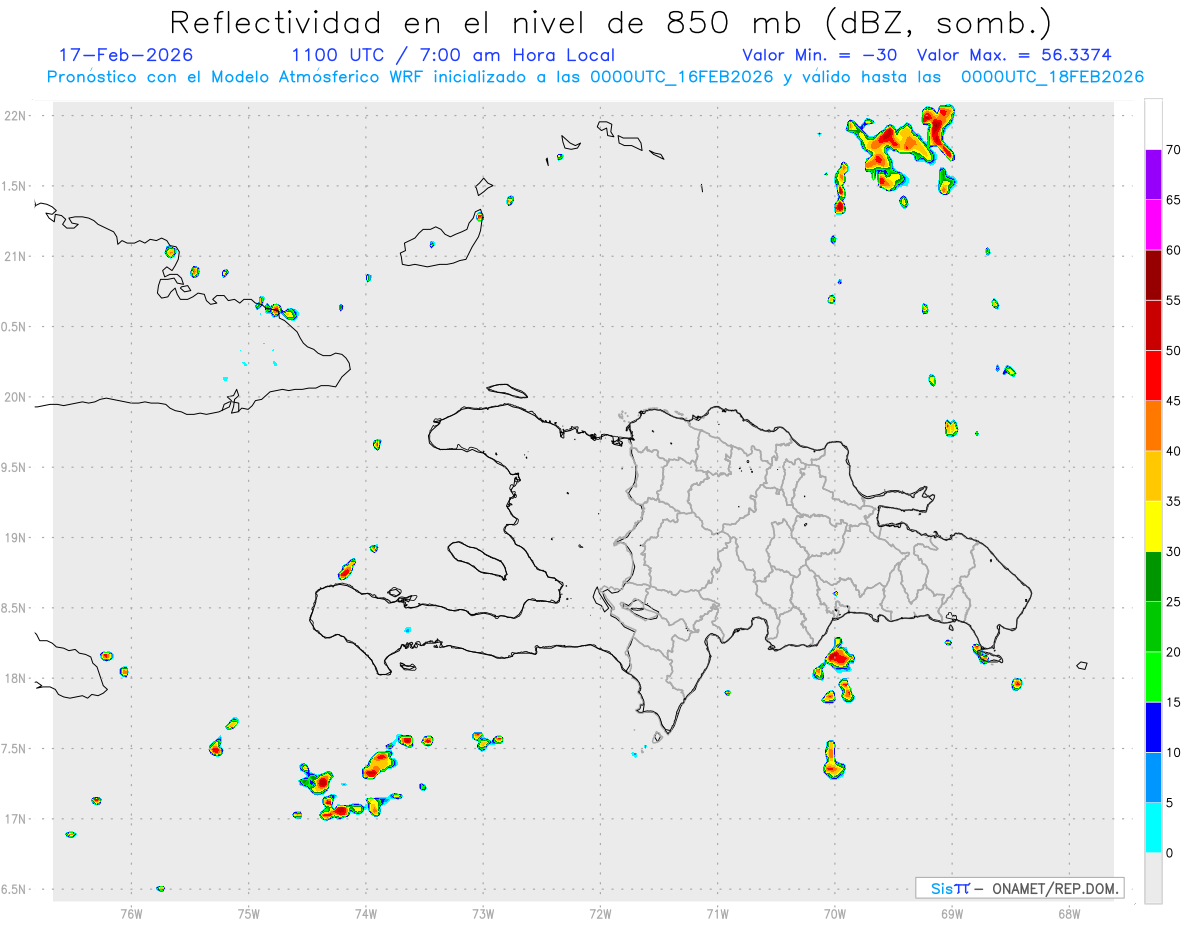Click the map title 'Reflectividad en el nivel de 850 mb'
Screen dimensions: 1200x927
pos(484,22)
